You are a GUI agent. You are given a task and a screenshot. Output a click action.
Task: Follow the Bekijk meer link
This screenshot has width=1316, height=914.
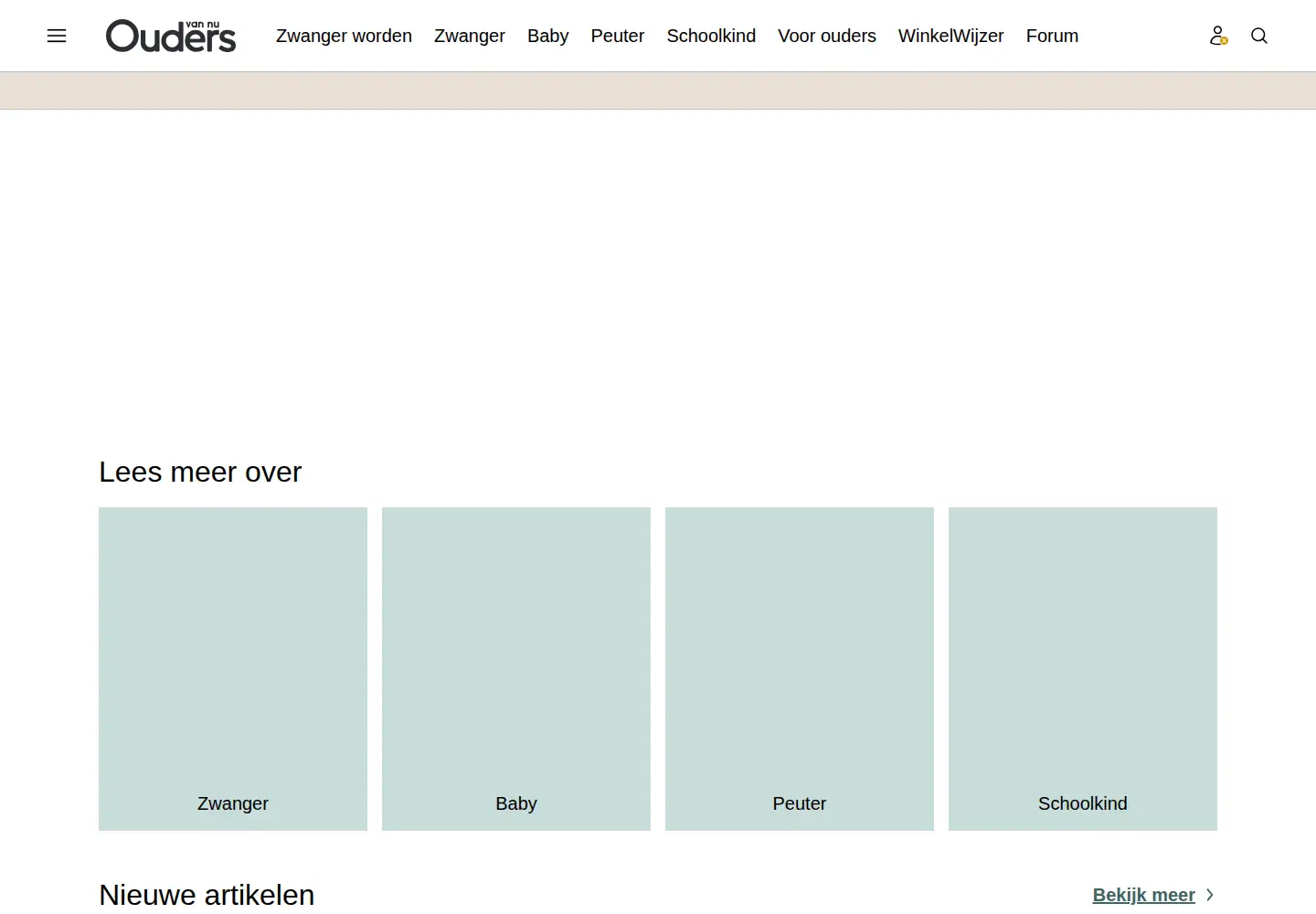coord(1144,895)
